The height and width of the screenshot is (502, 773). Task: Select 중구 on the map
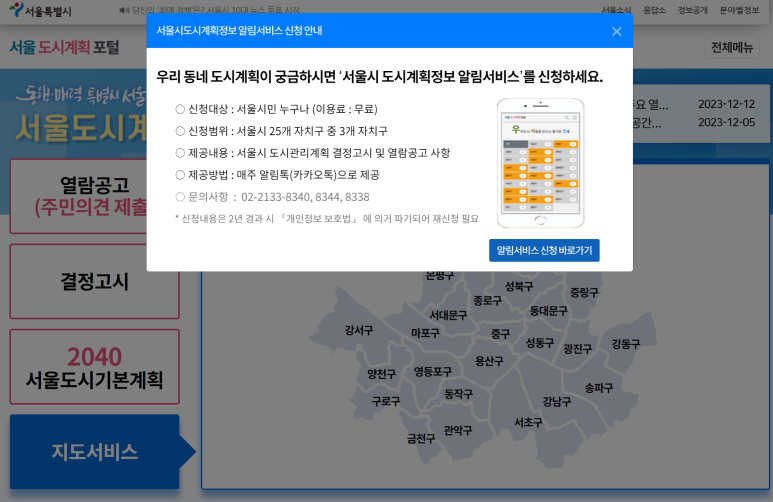tap(500, 334)
